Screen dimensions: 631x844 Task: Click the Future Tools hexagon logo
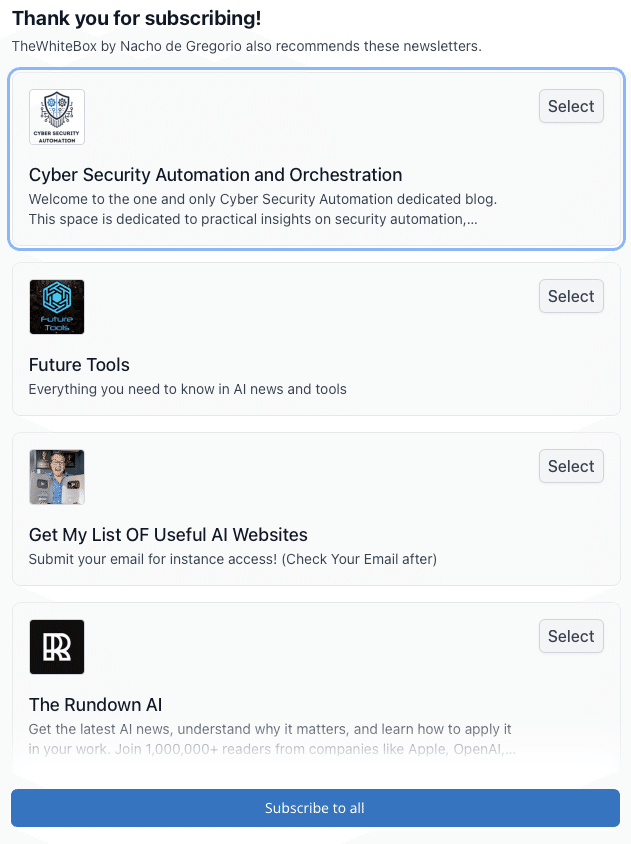tap(56, 306)
